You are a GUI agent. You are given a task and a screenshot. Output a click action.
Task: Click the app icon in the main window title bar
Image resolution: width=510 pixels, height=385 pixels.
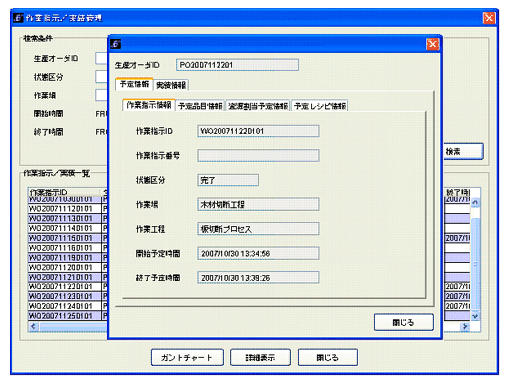[x=19, y=18]
